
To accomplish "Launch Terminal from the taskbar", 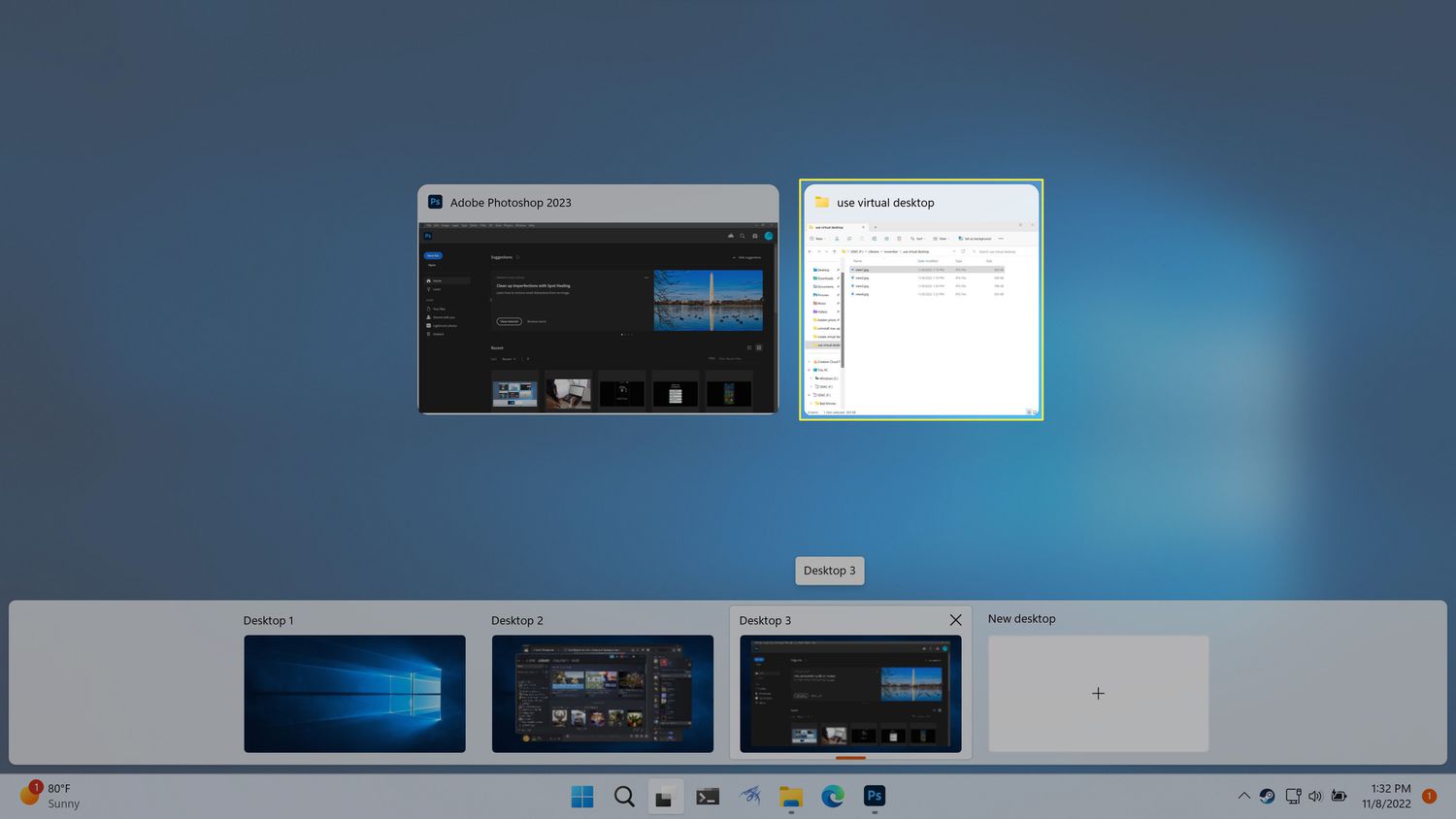I will pos(708,797).
